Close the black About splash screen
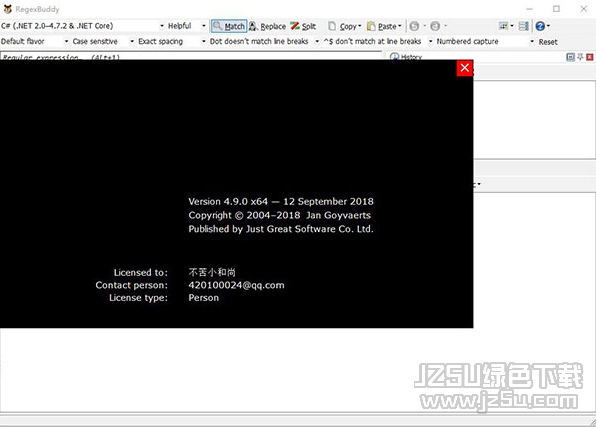Viewport: 596px width, 427px height. (464, 68)
